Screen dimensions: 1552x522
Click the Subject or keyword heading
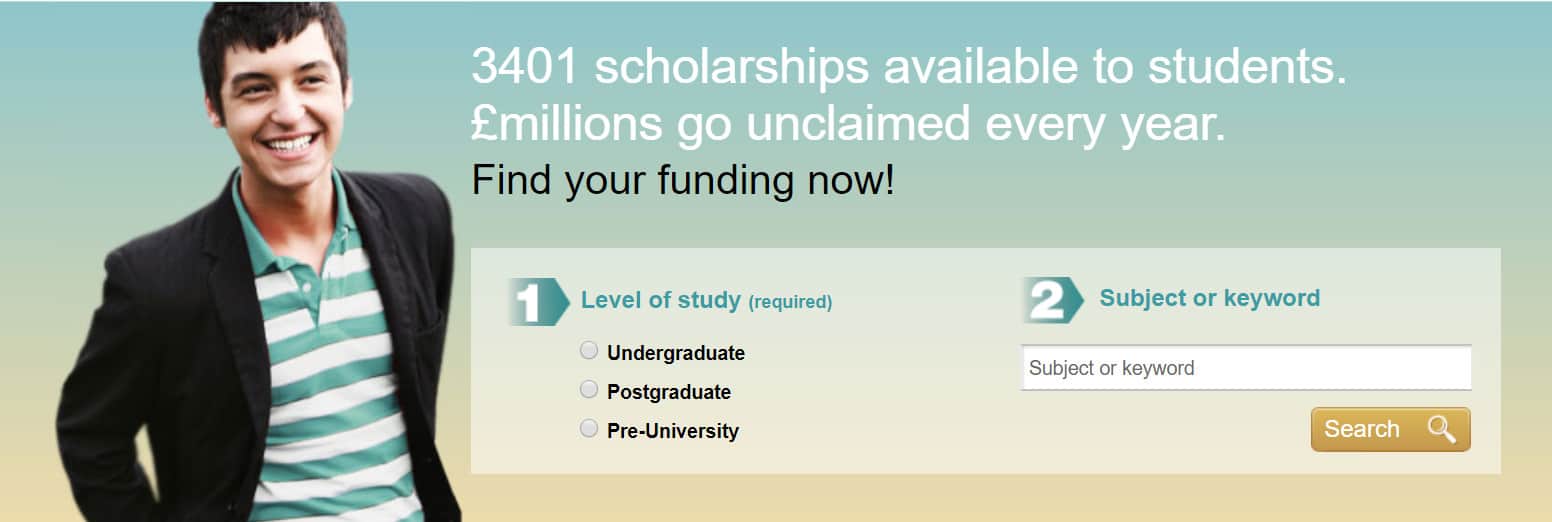(1210, 298)
